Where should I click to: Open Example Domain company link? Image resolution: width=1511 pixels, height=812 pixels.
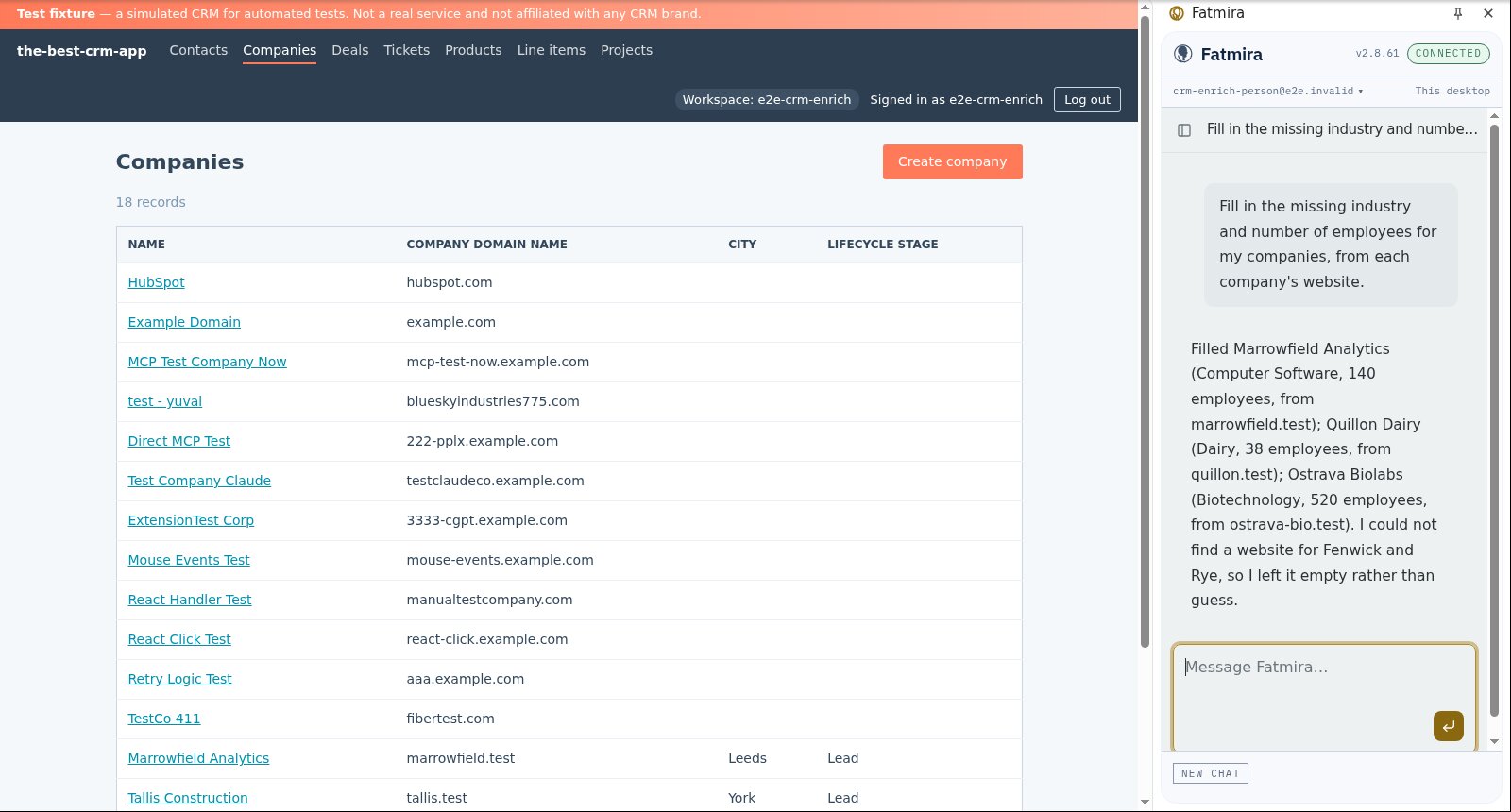(x=184, y=322)
